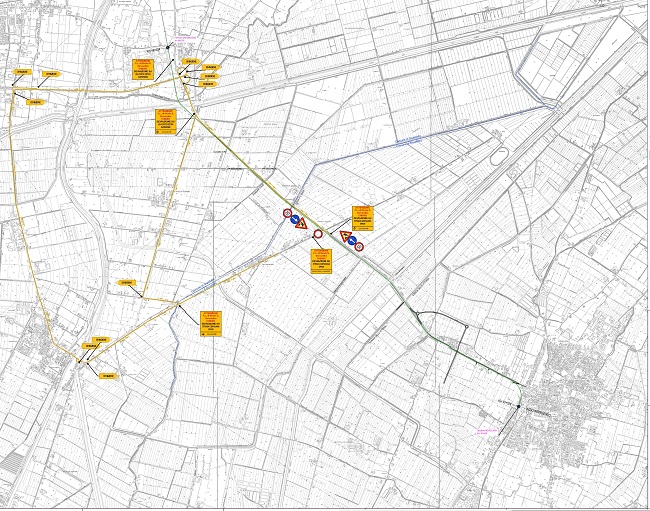Click the lone yellow detour arrow mid-left

coord(127,283)
